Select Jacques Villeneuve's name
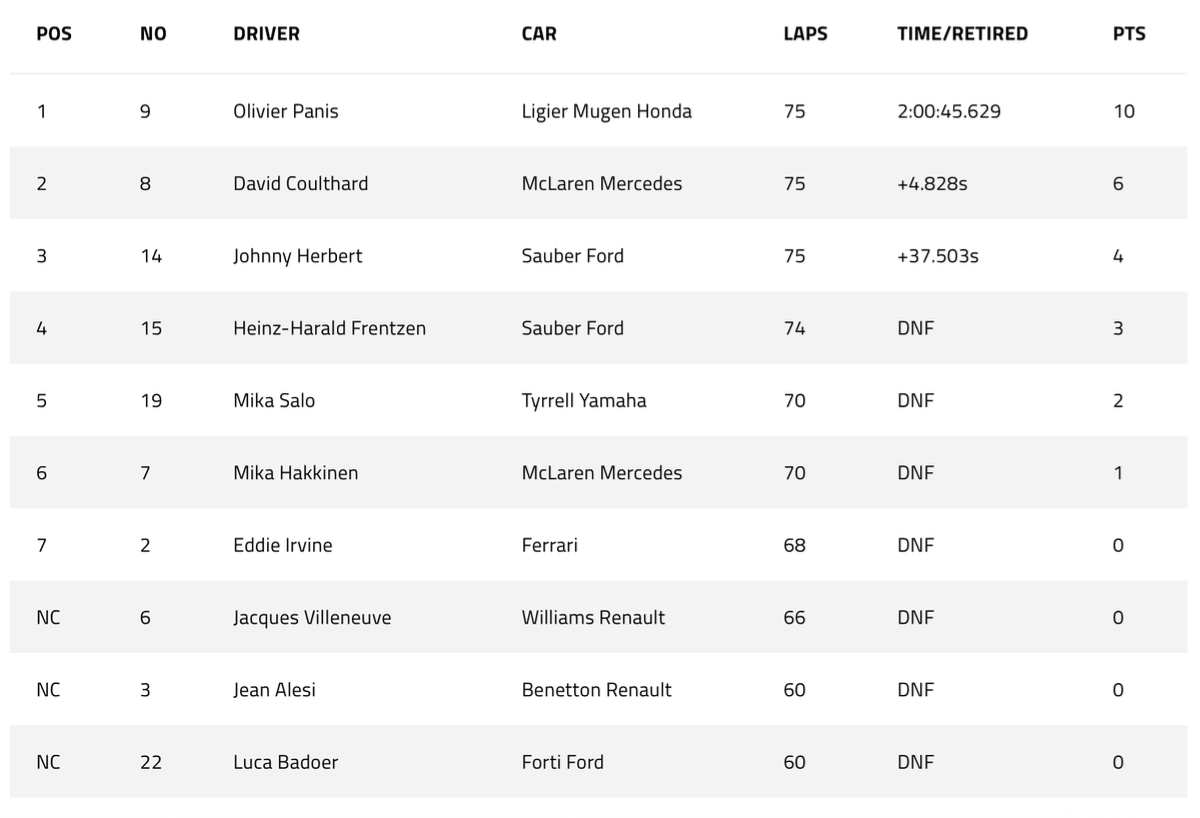Screen dimensions: 1200x818 click(x=312, y=617)
